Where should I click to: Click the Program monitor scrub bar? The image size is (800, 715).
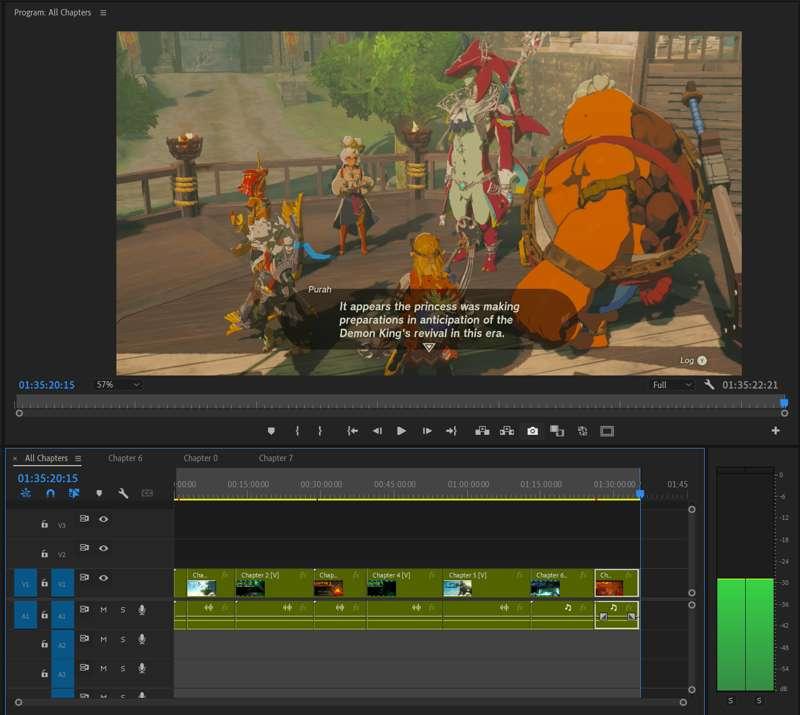[401, 403]
